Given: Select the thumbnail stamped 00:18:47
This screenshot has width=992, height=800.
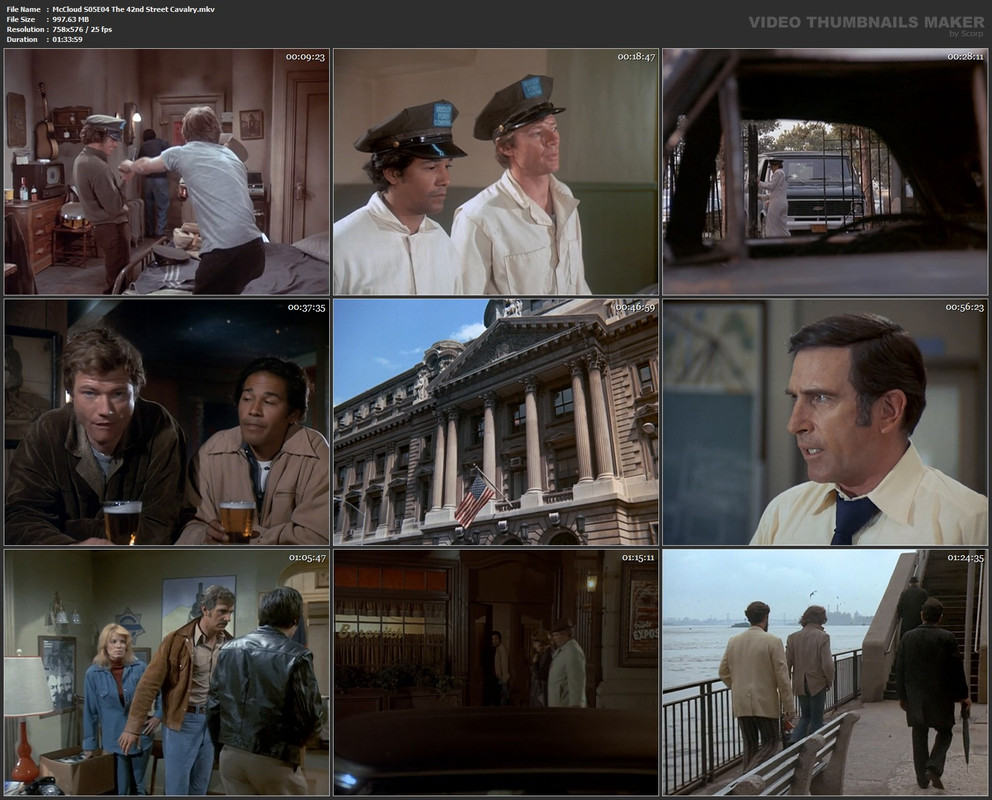Looking at the screenshot, I should (x=496, y=172).
